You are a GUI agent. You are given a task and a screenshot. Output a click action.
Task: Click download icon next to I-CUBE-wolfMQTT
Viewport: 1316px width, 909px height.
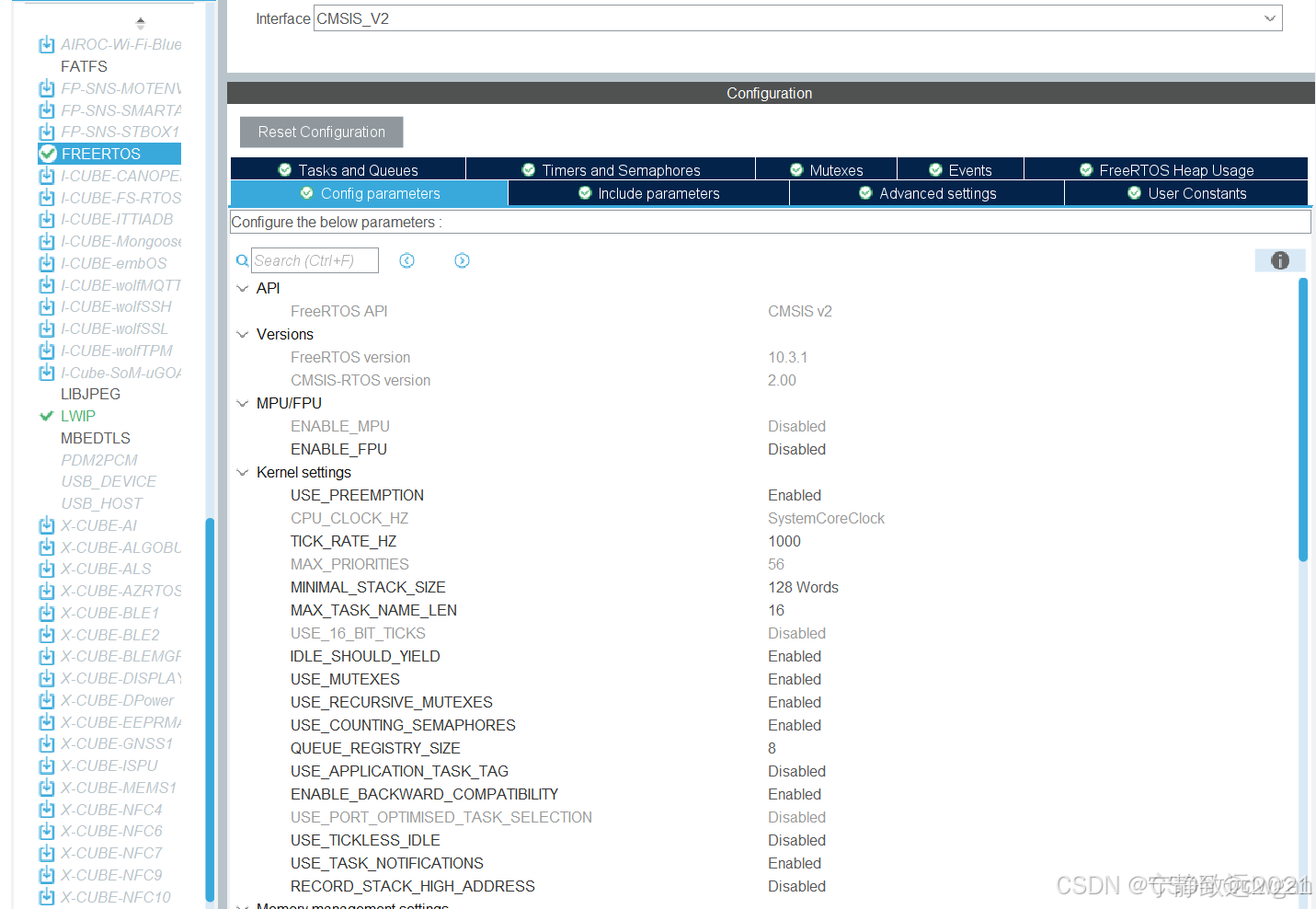tap(47, 285)
